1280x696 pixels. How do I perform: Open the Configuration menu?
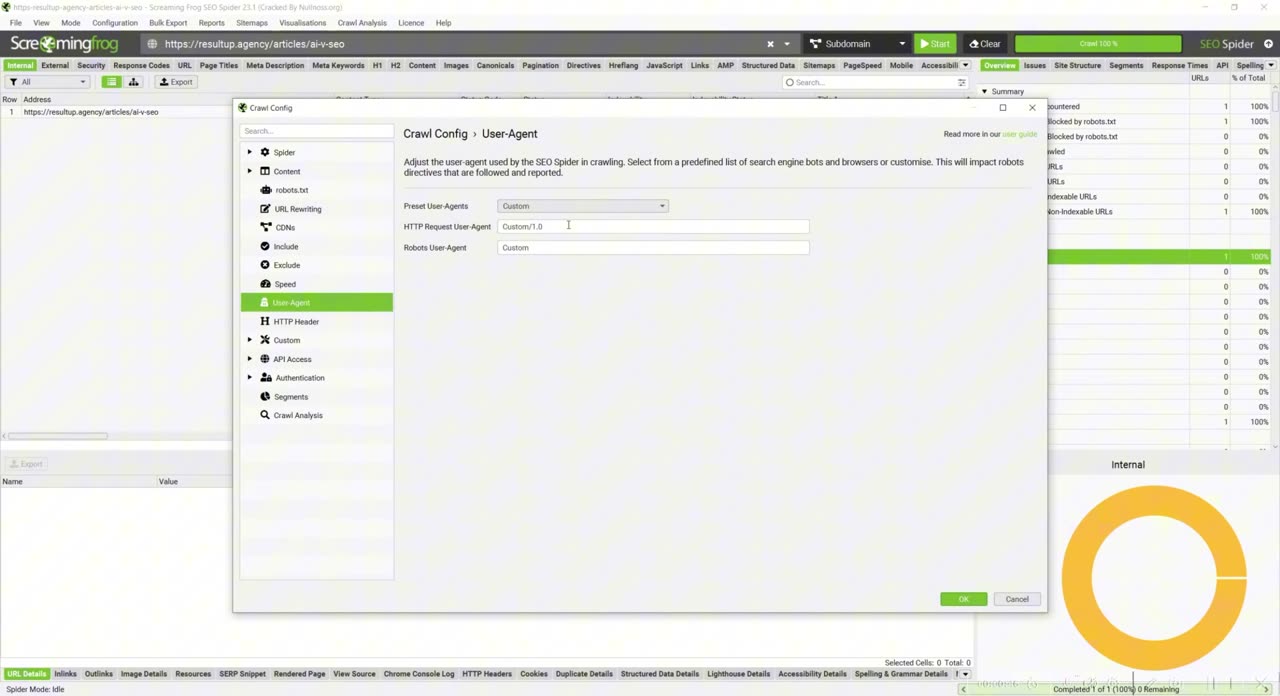(115, 22)
